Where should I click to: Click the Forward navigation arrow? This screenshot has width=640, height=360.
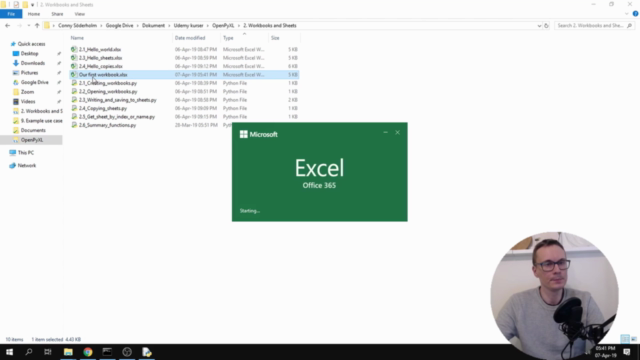19,25
